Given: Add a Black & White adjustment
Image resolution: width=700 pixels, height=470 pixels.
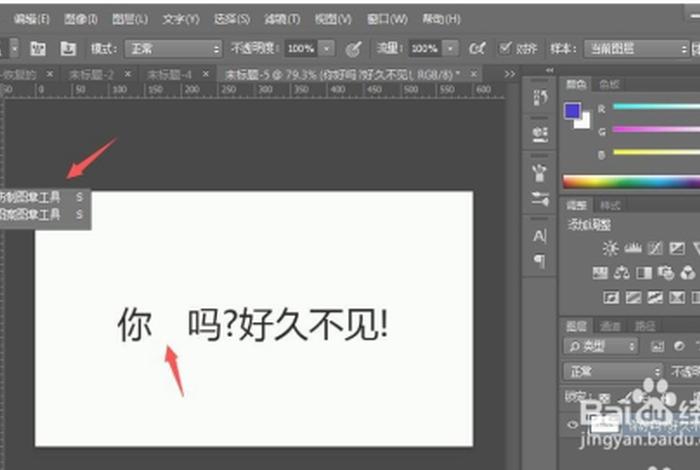Looking at the screenshot, I should coord(644,273).
